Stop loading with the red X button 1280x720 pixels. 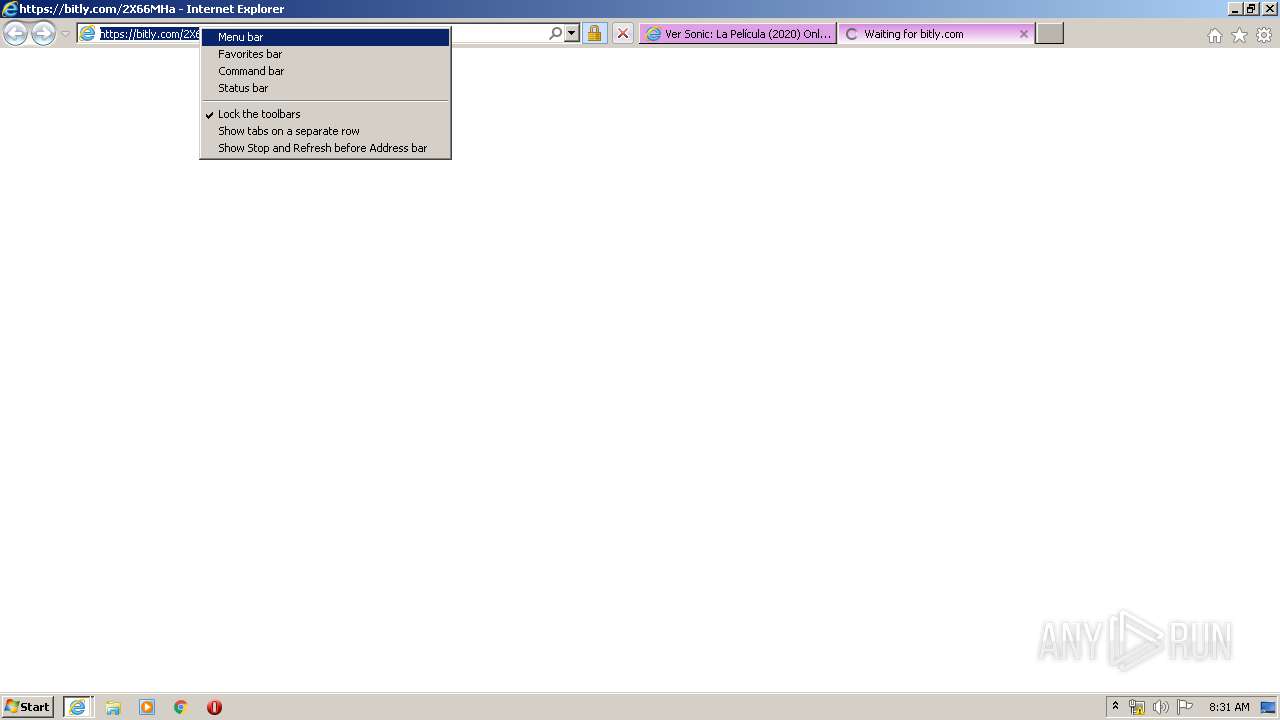[x=622, y=33]
